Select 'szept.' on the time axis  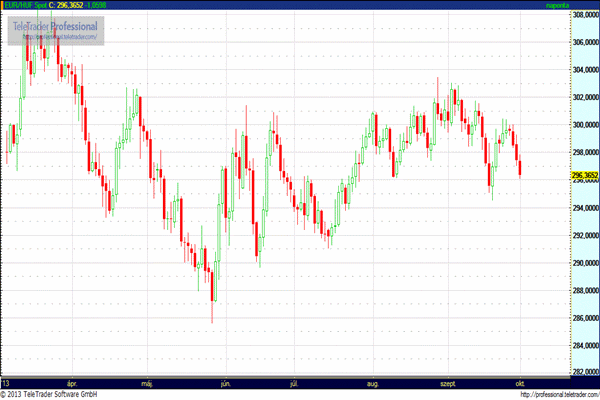pos(448,383)
